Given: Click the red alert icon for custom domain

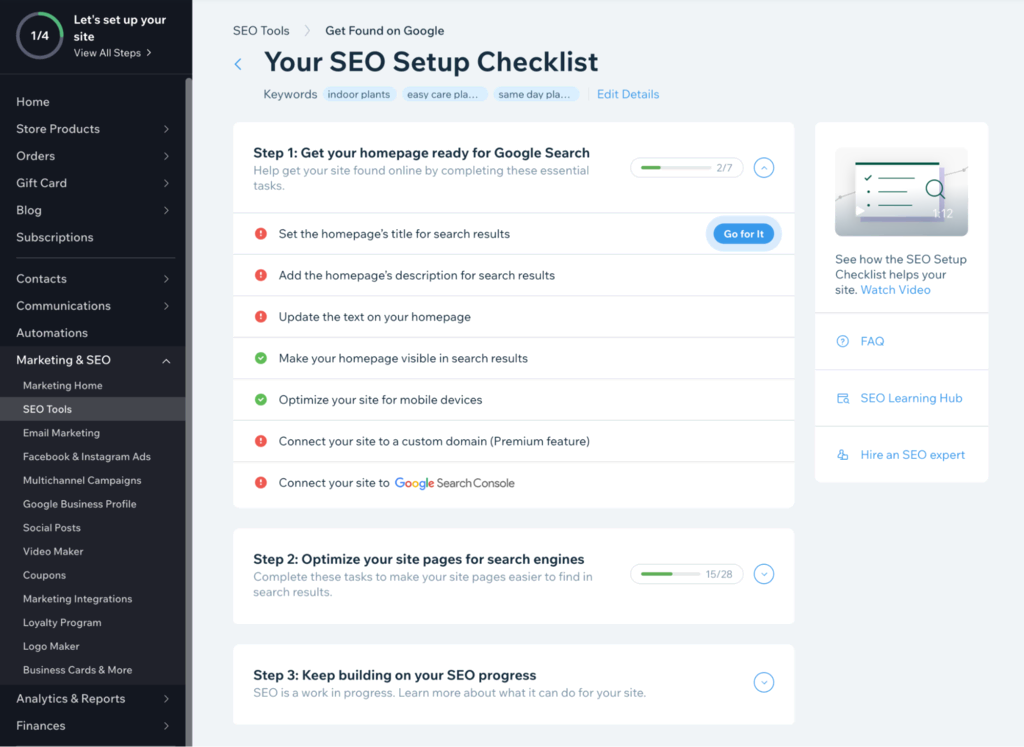Looking at the screenshot, I should (261, 441).
